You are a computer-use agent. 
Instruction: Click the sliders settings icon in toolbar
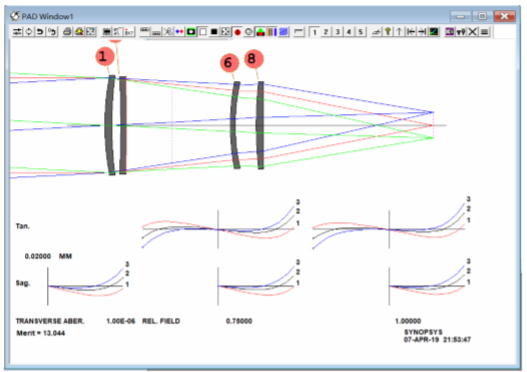[17, 32]
